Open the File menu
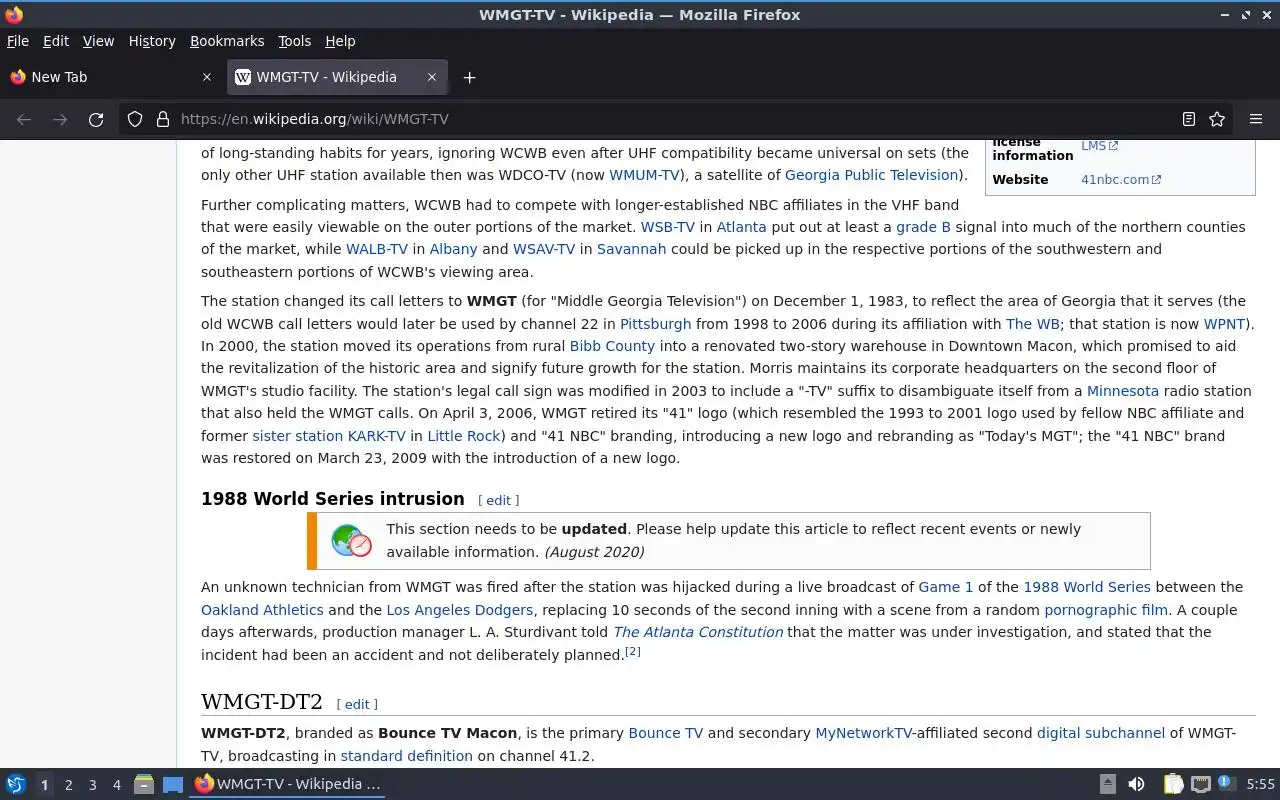The image size is (1280, 800). [18, 41]
